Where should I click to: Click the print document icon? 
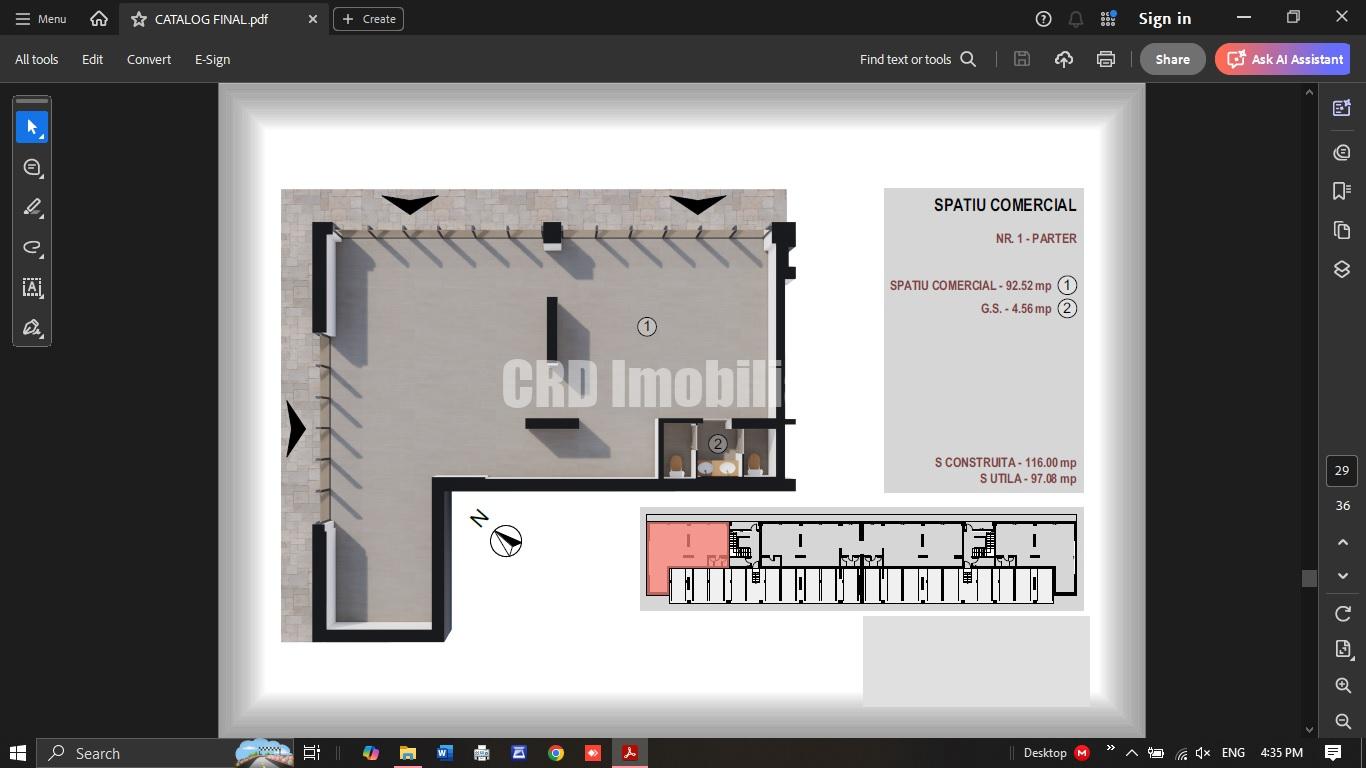click(x=1105, y=60)
